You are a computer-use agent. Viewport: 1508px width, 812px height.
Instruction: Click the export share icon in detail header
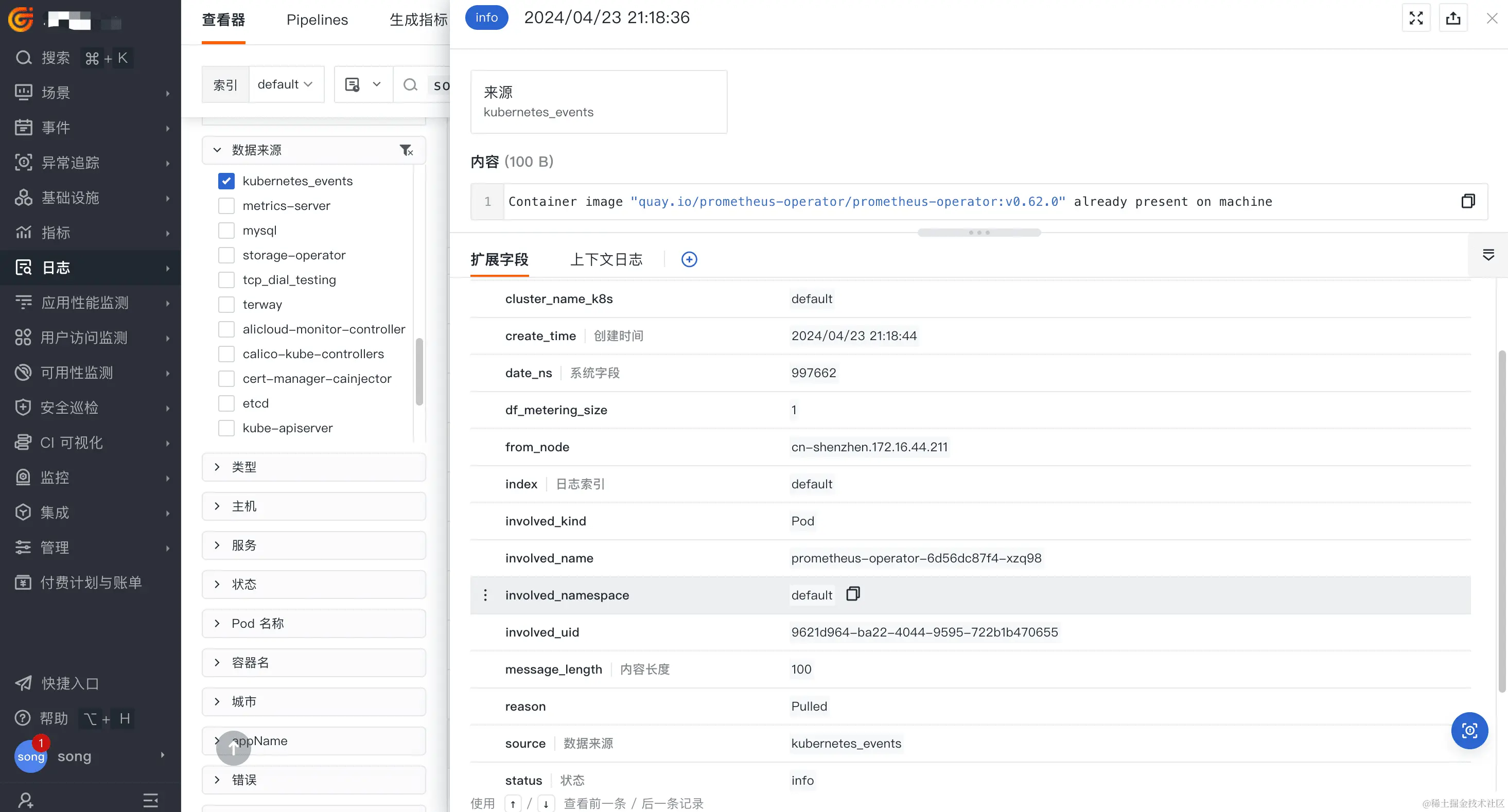coord(1453,18)
